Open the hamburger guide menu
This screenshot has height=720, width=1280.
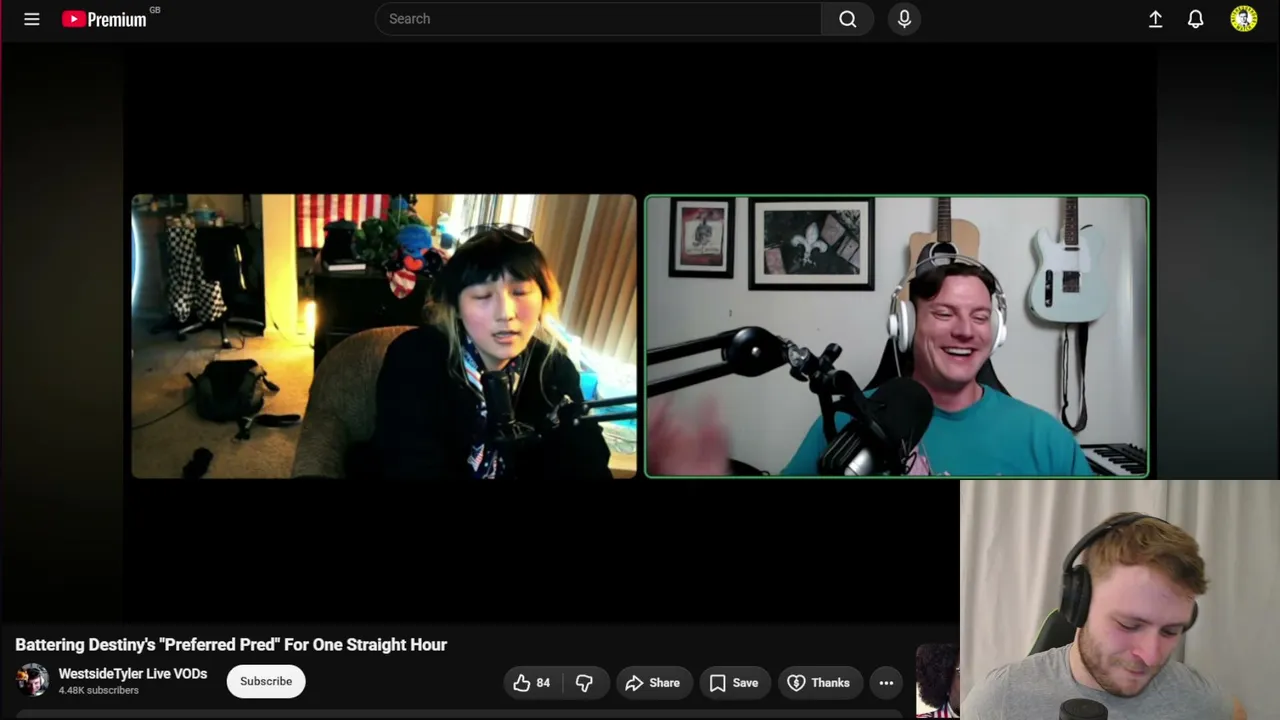[x=32, y=19]
